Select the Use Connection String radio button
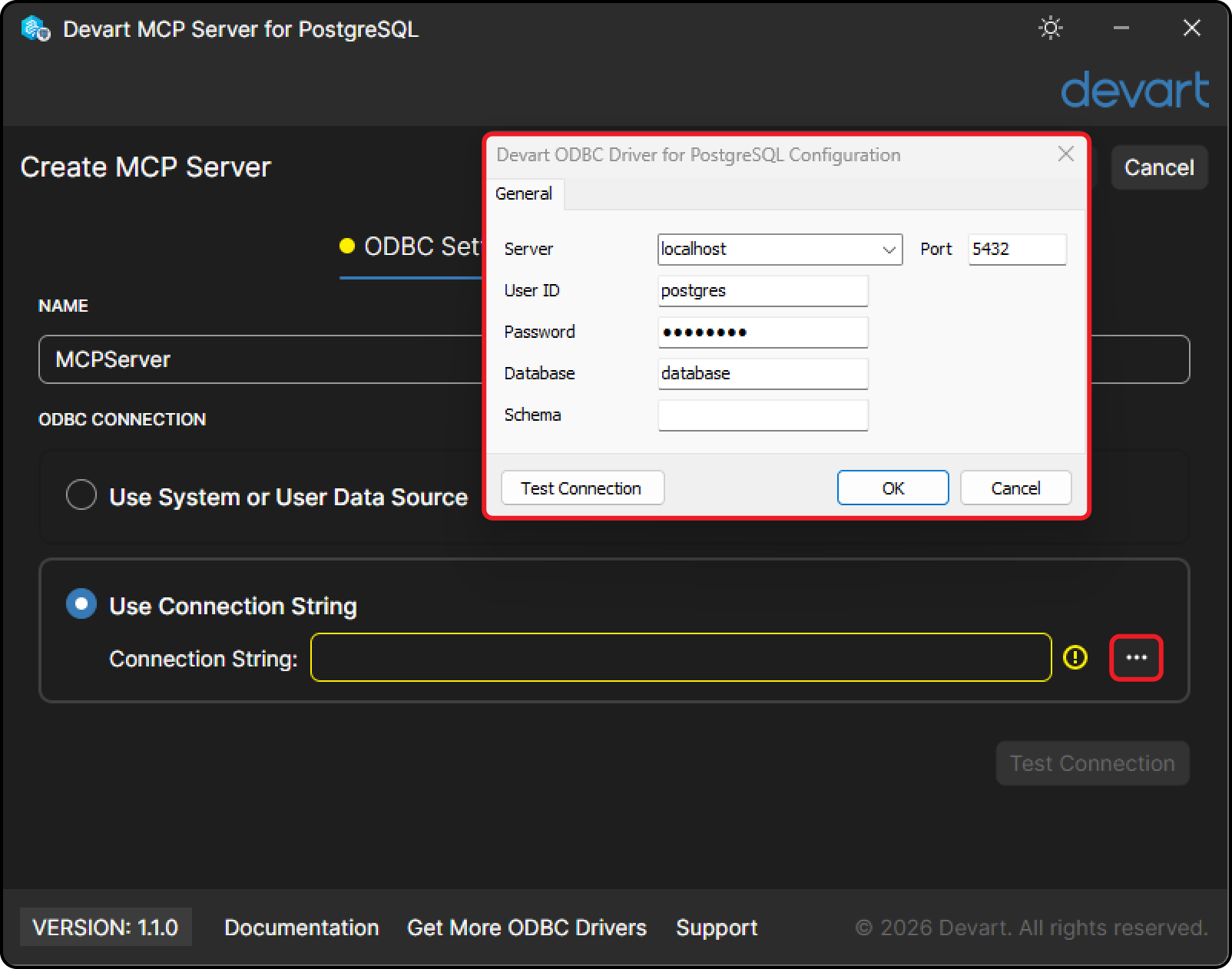The width and height of the screenshot is (1232, 969). [x=81, y=604]
